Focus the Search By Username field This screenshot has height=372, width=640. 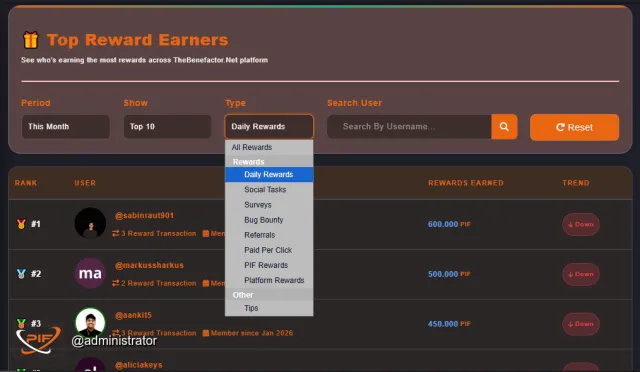pos(409,127)
